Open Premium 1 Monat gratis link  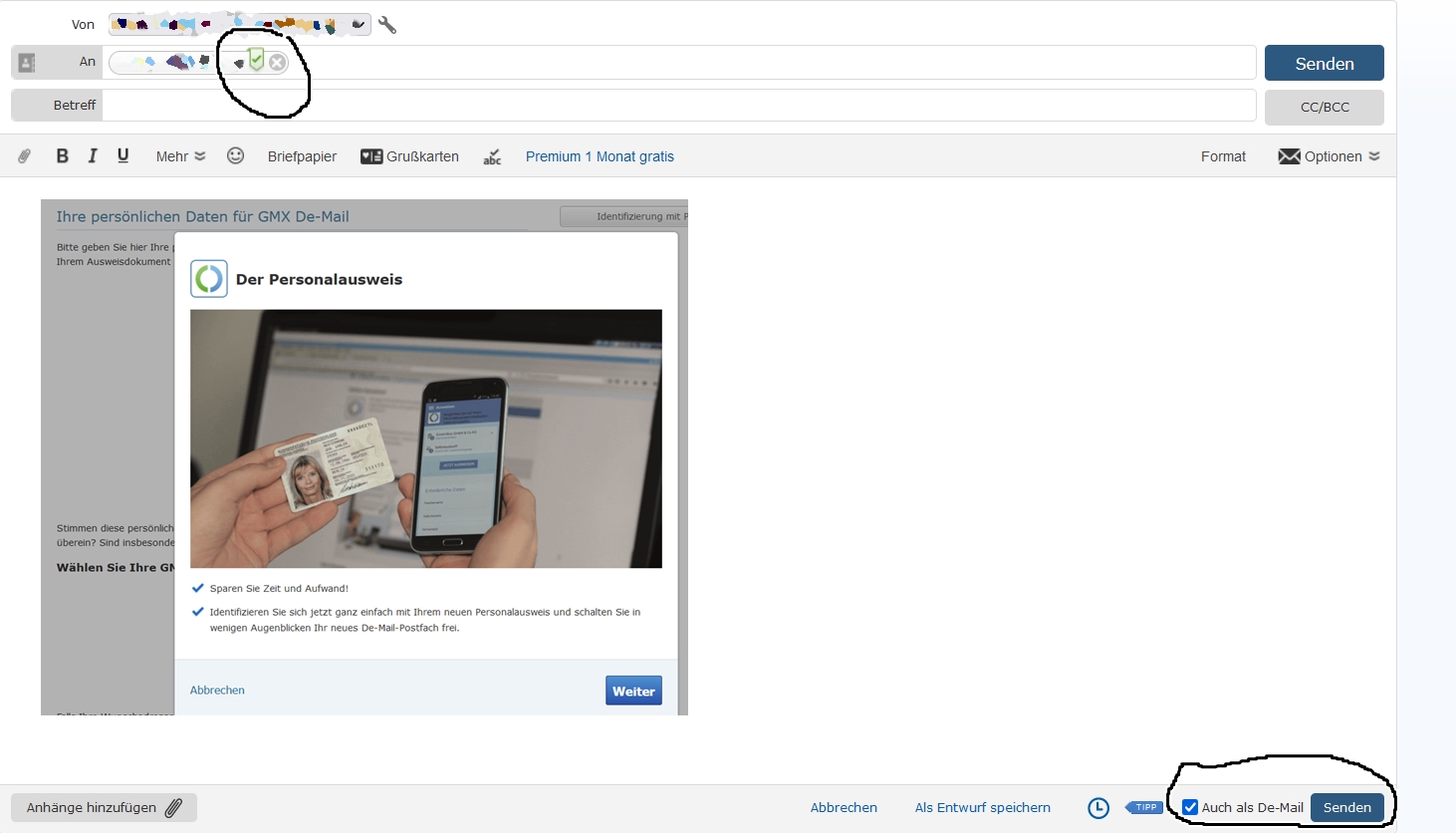pos(600,156)
